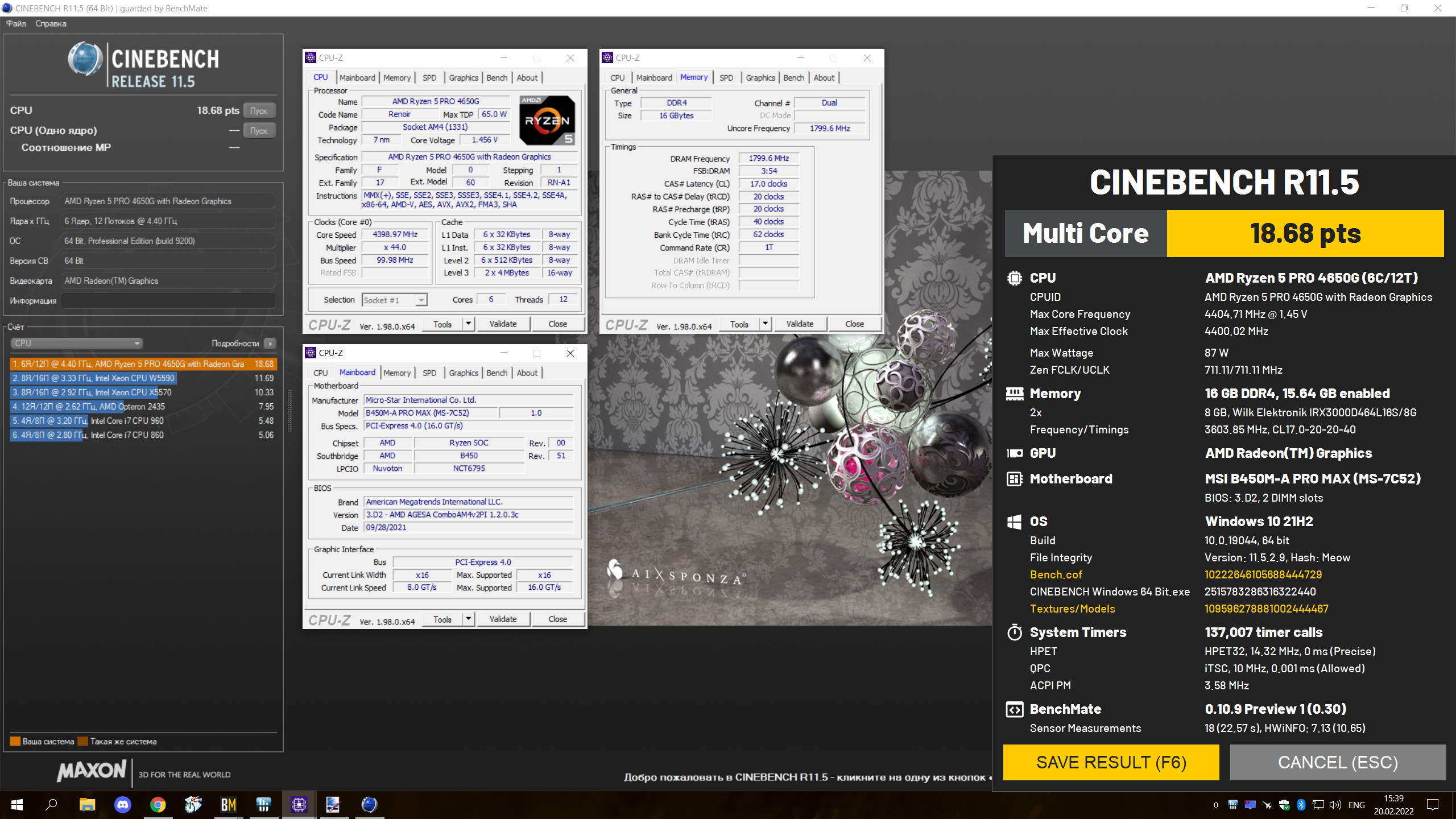Select ranking row Intel Xeon CPU X5570
This screenshot has width=1456, height=819.
point(143,392)
